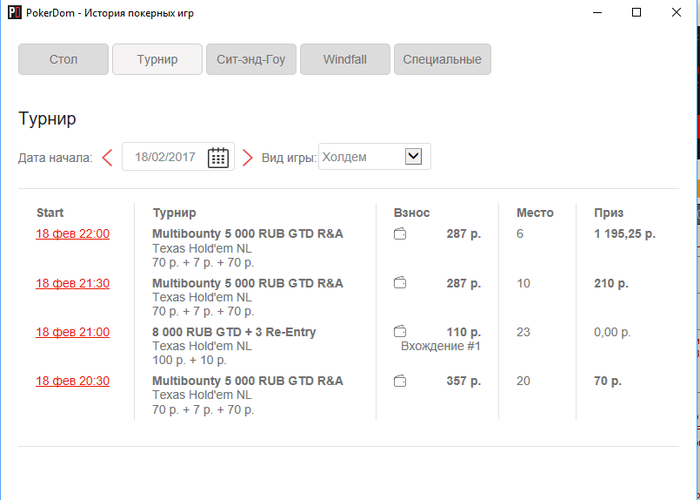
Task: Open the 18 фев 21:30 tournament link
Action: click(73, 283)
